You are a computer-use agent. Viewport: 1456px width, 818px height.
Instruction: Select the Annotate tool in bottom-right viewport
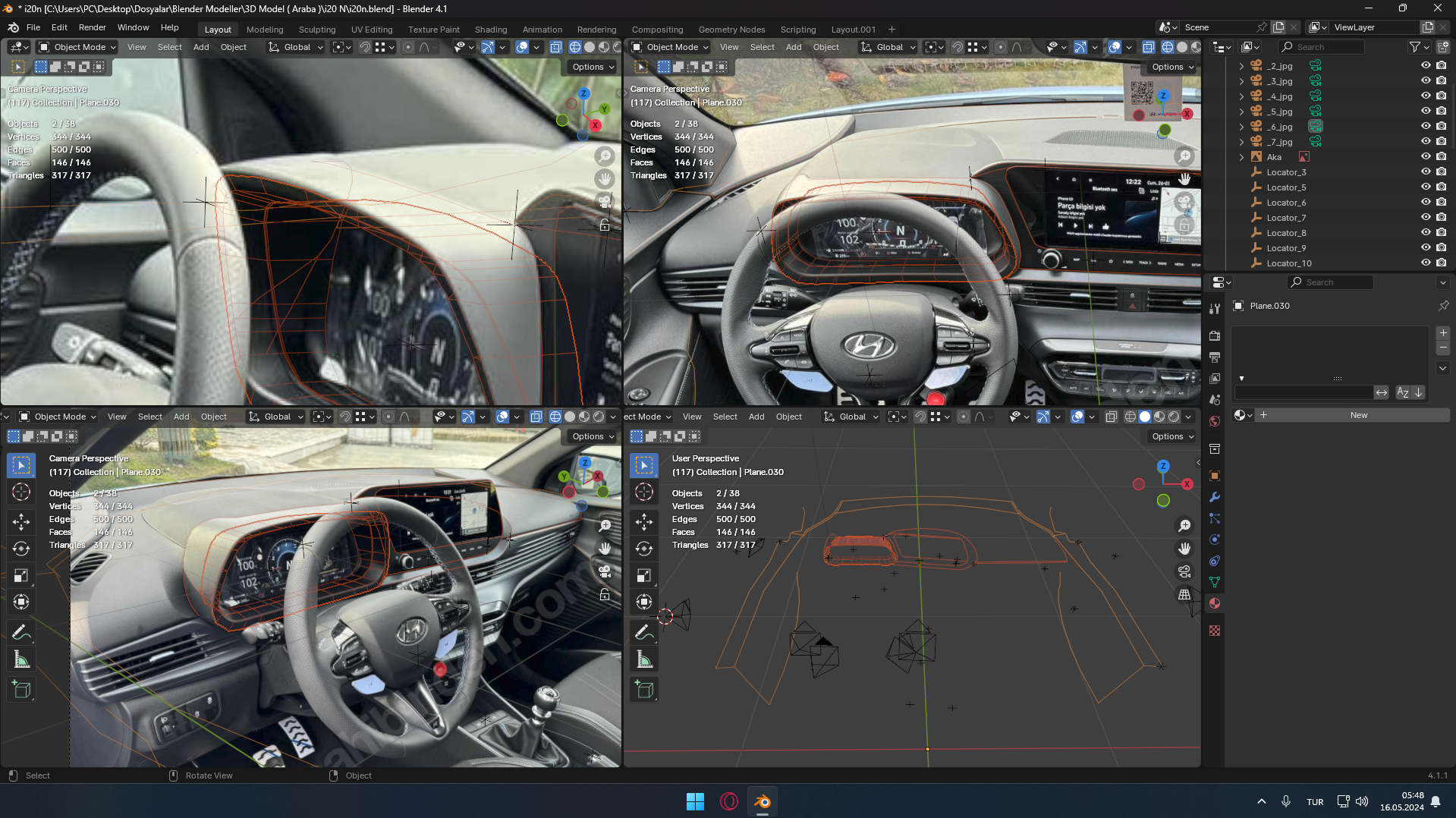coord(644,631)
